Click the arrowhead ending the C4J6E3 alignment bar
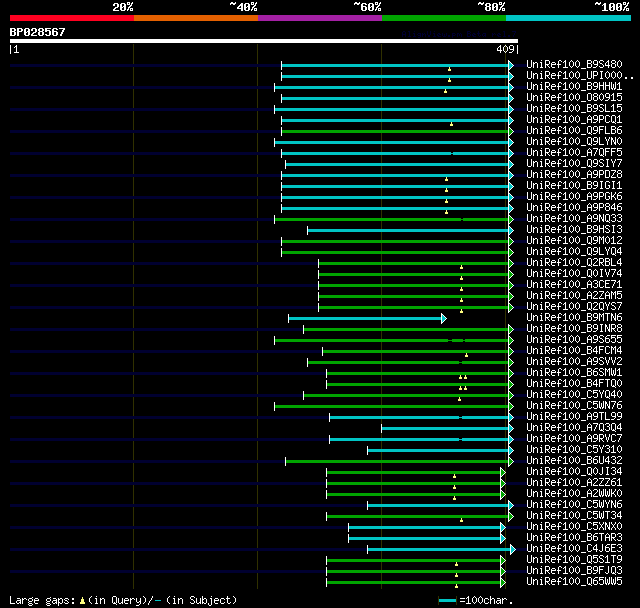This screenshot has height=608, width=640. pos(513,550)
